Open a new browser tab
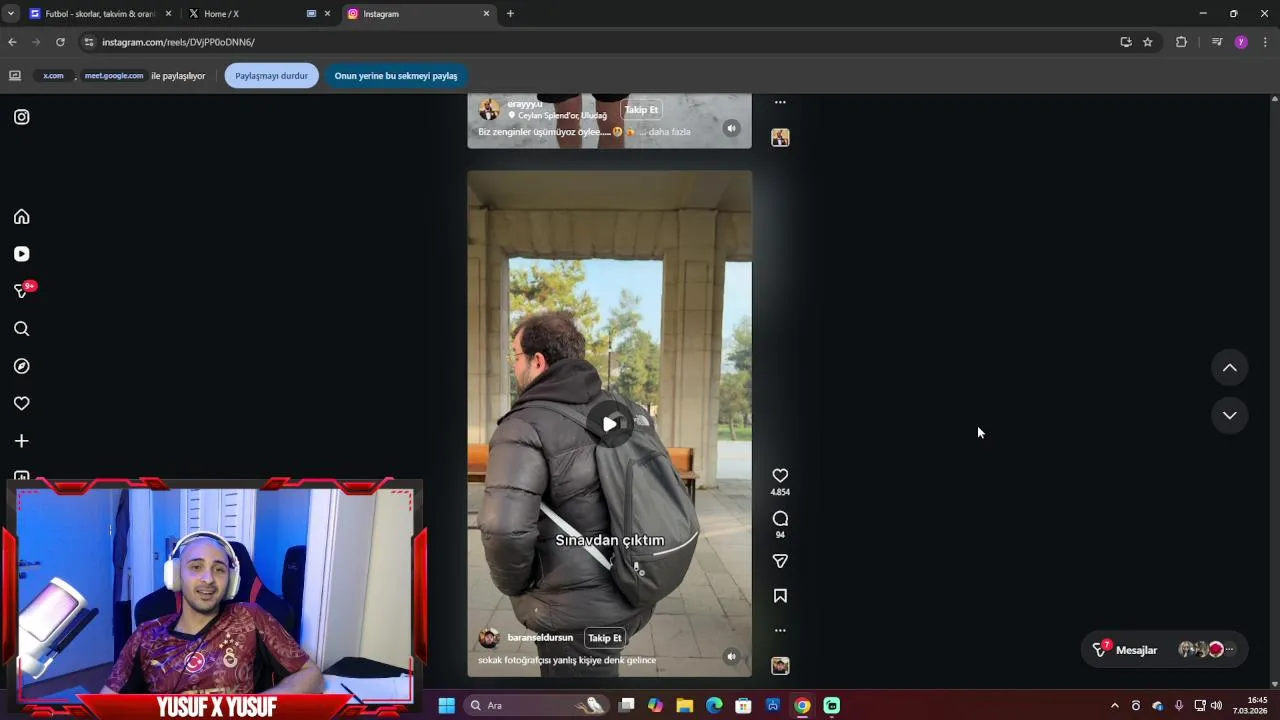Image resolution: width=1280 pixels, height=720 pixels. [x=510, y=14]
